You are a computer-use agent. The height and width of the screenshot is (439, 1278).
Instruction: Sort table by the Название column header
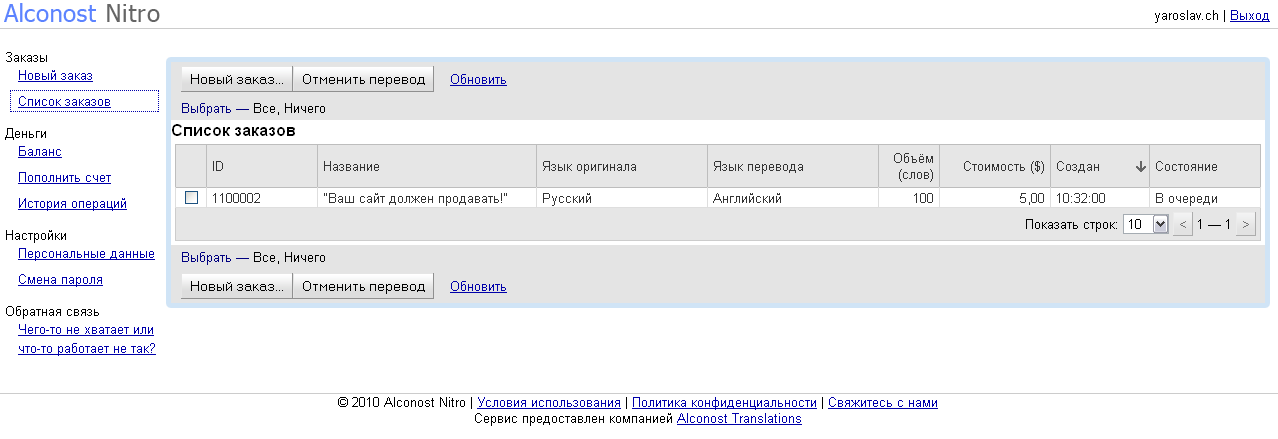click(351, 167)
